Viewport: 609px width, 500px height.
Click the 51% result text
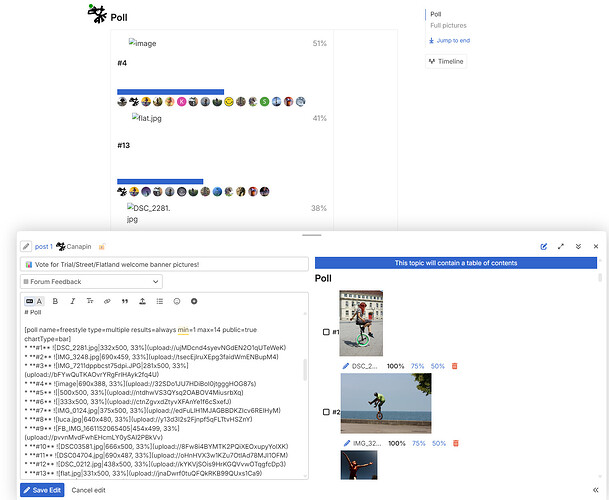(320, 44)
